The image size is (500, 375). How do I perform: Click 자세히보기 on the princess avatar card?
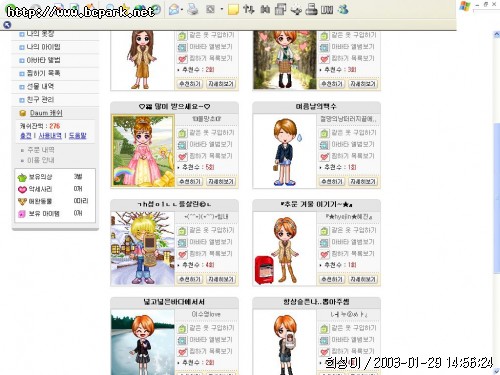coord(221,181)
